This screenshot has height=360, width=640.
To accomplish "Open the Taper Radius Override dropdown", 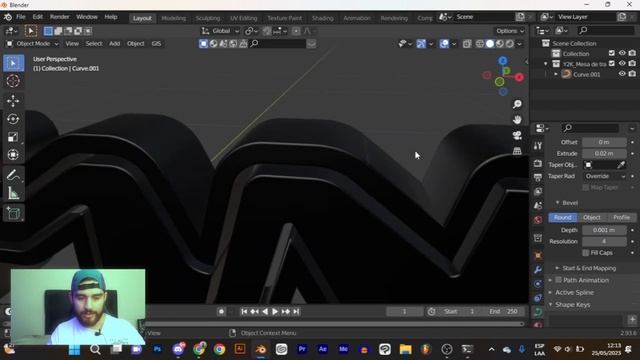I will 604,176.
